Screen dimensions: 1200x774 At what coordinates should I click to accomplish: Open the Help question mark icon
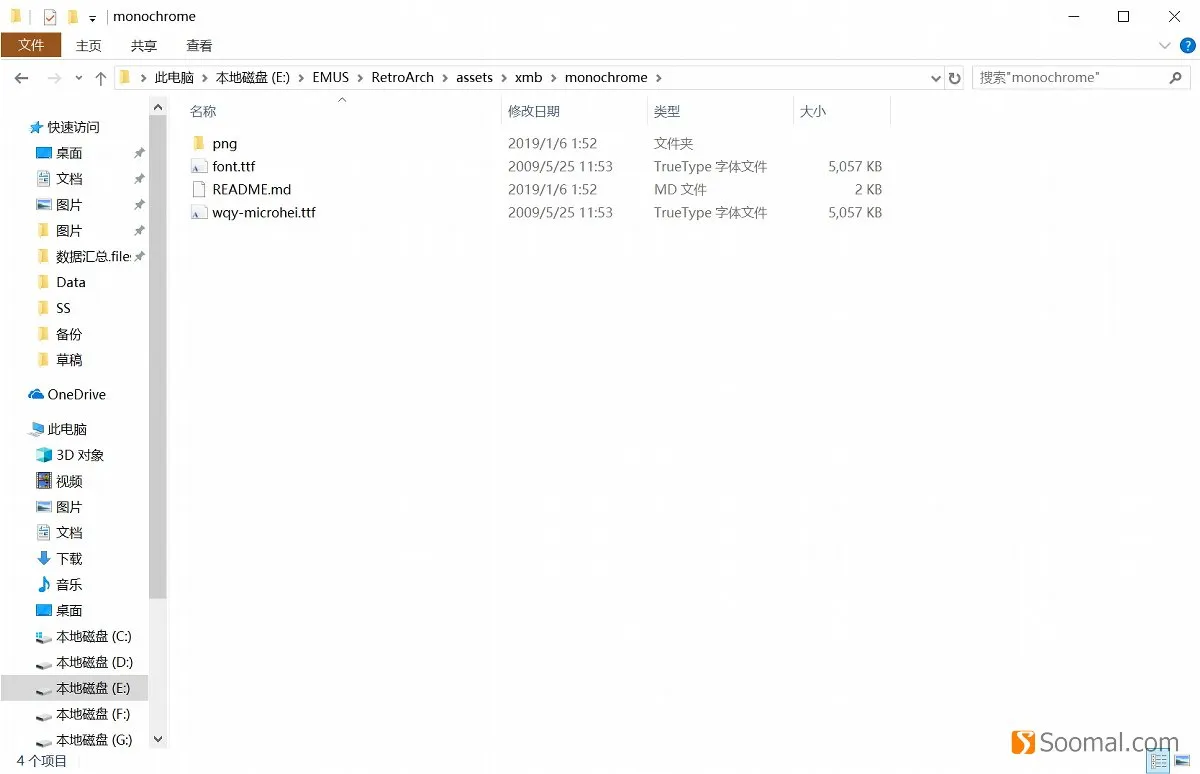1187,46
